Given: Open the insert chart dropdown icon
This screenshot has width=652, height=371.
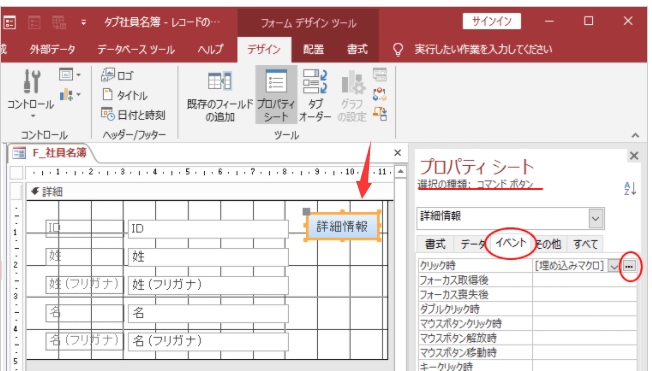Looking at the screenshot, I should [x=69, y=95].
